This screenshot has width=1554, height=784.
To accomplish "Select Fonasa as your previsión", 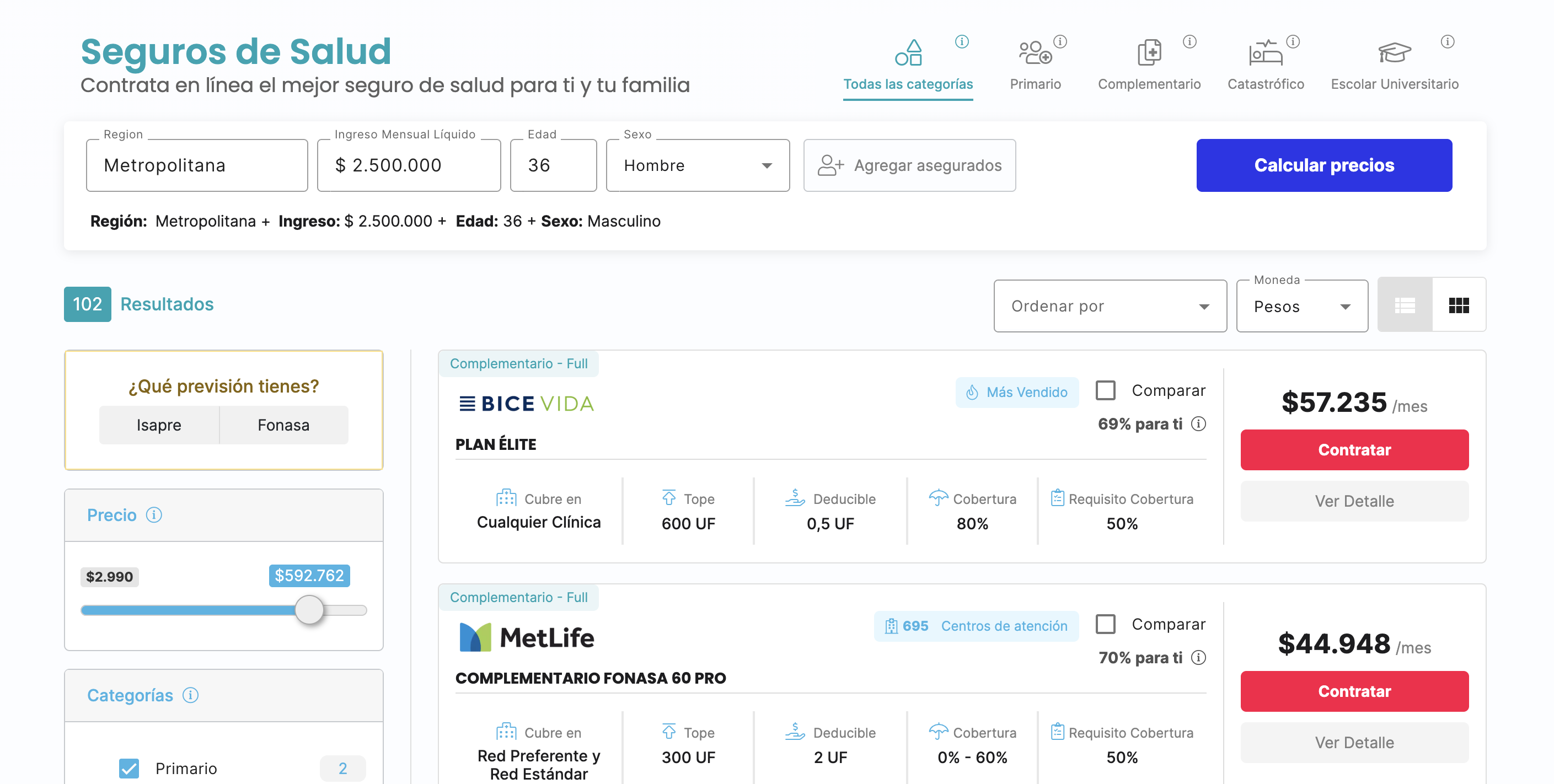I will coord(283,425).
